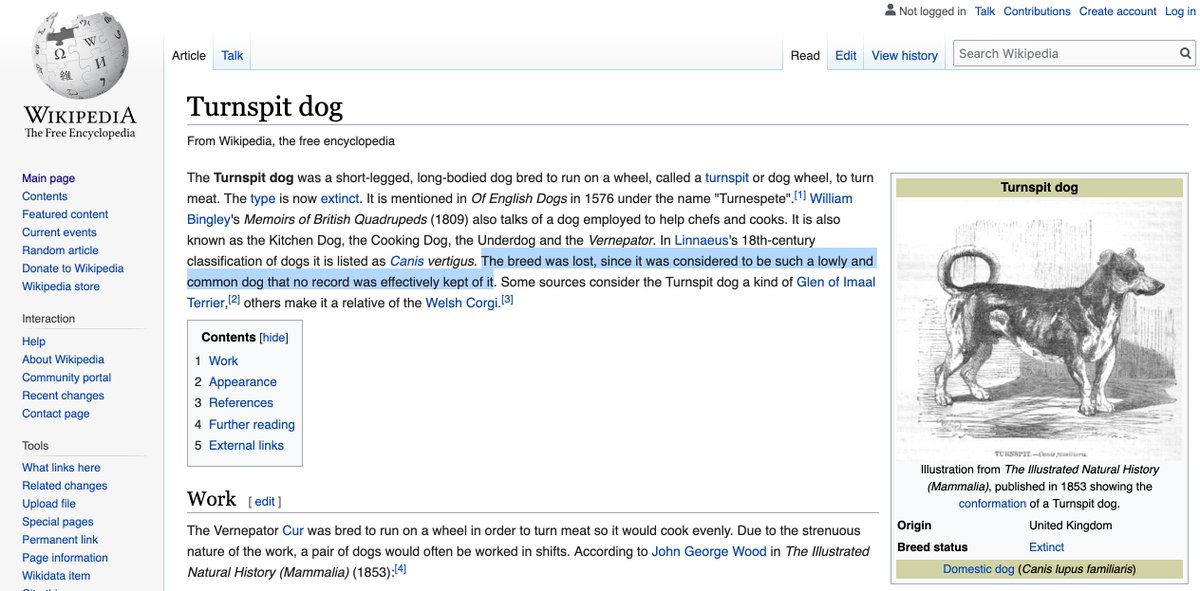The image size is (1200, 591).
Task: Follow the Cur link in Work section
Action: (293, 530)
